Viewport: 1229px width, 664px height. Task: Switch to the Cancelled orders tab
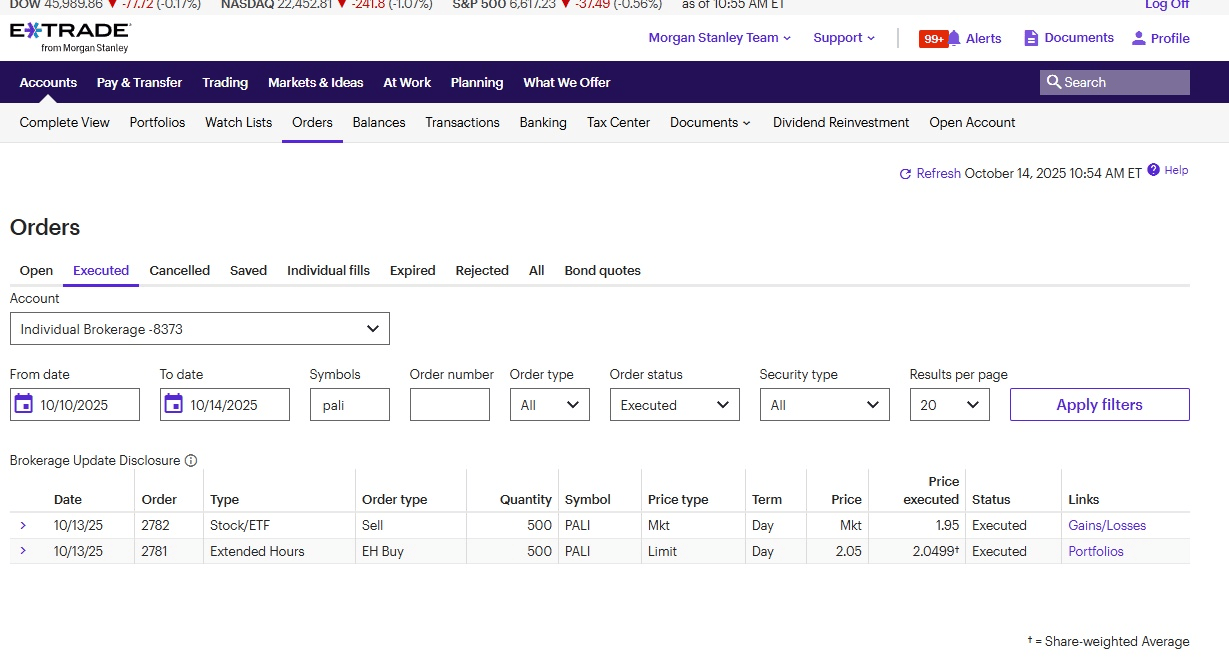[179, 270]
